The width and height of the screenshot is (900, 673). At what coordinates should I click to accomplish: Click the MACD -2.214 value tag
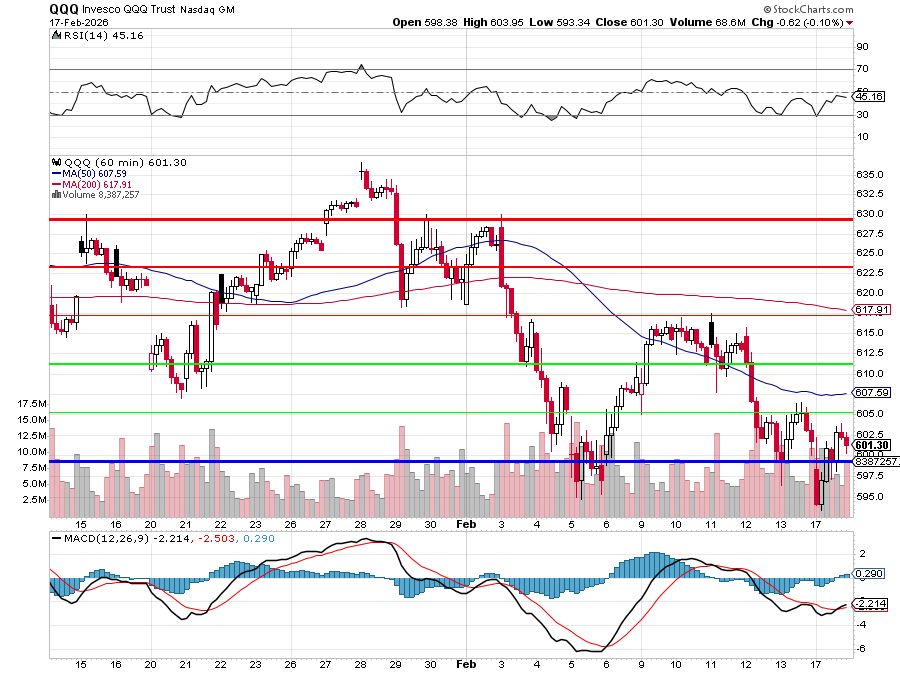coord(870,604)
